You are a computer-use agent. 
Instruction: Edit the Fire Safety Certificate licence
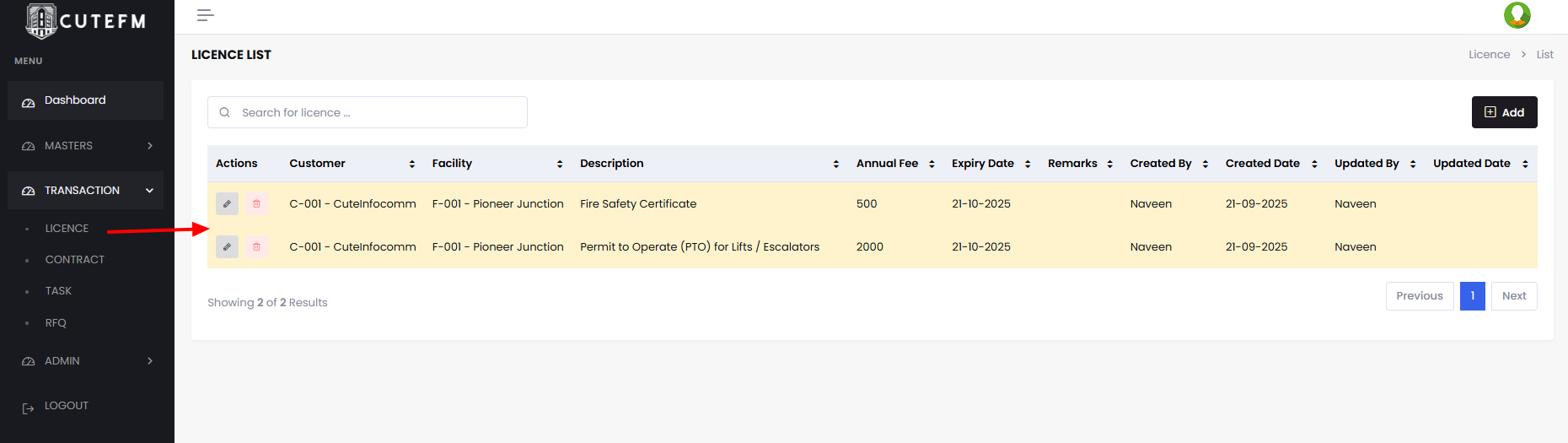[227, 204]
